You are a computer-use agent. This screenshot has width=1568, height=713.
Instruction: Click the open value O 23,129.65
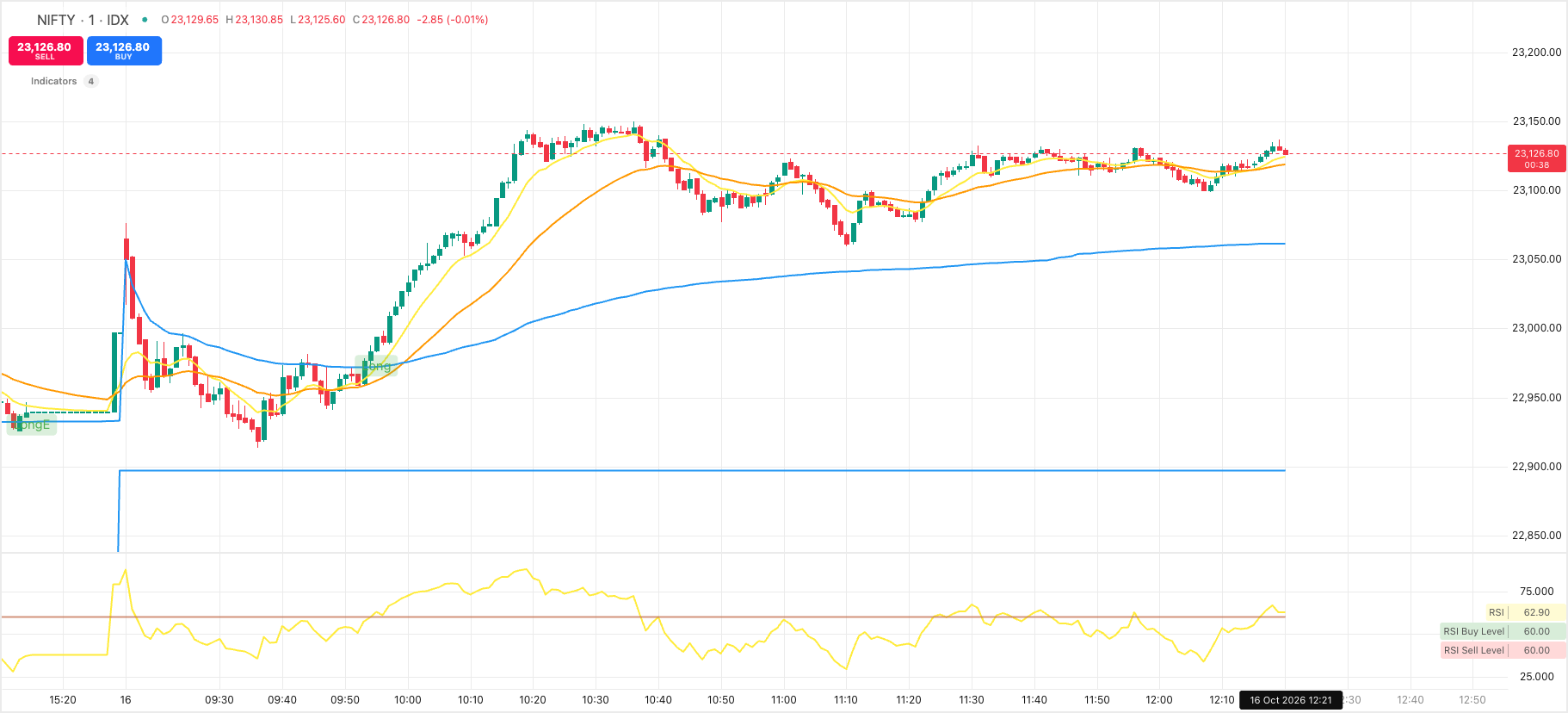(x=190, y=20)
